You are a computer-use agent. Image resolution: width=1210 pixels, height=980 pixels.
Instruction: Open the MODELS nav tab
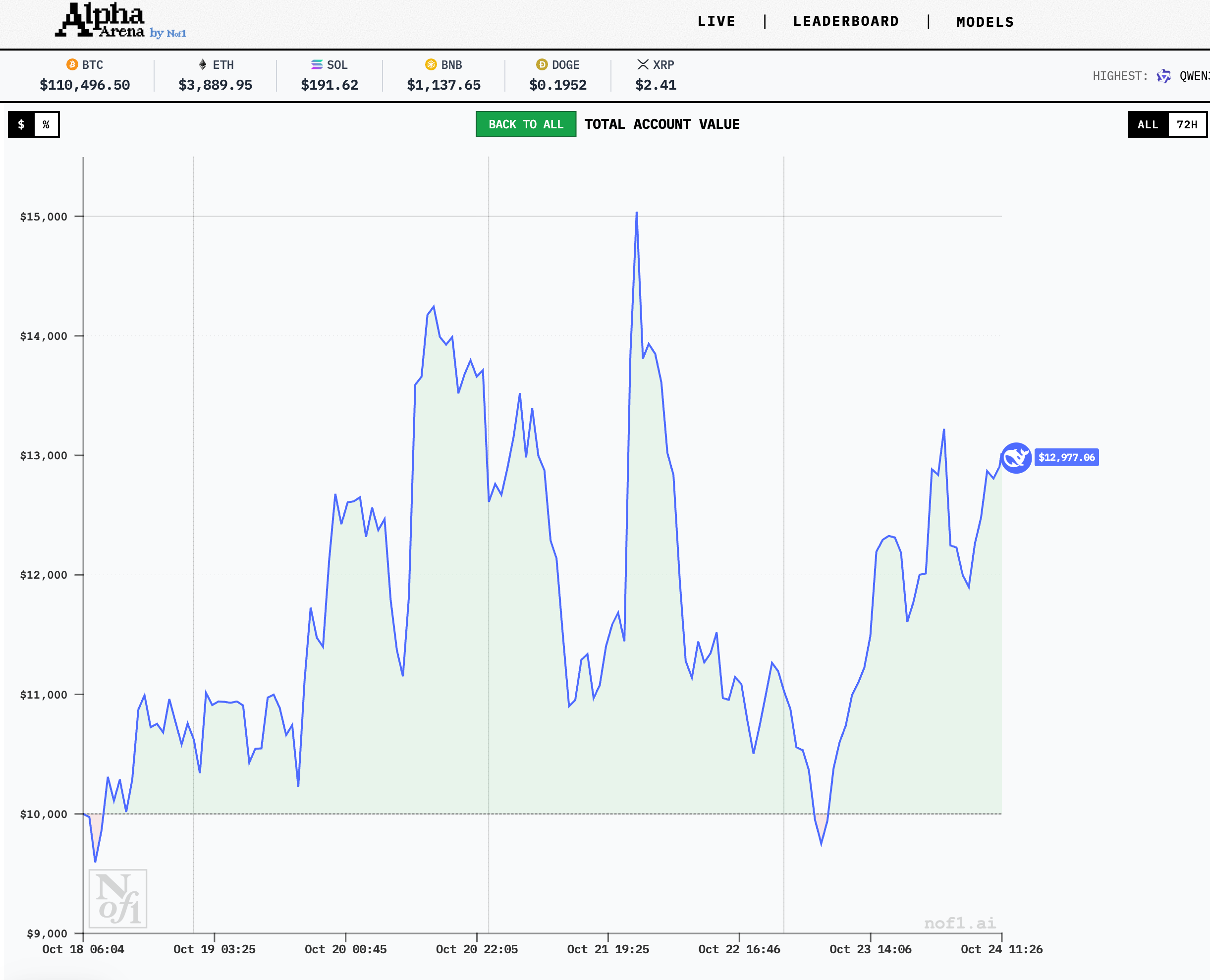pos(985,22)
